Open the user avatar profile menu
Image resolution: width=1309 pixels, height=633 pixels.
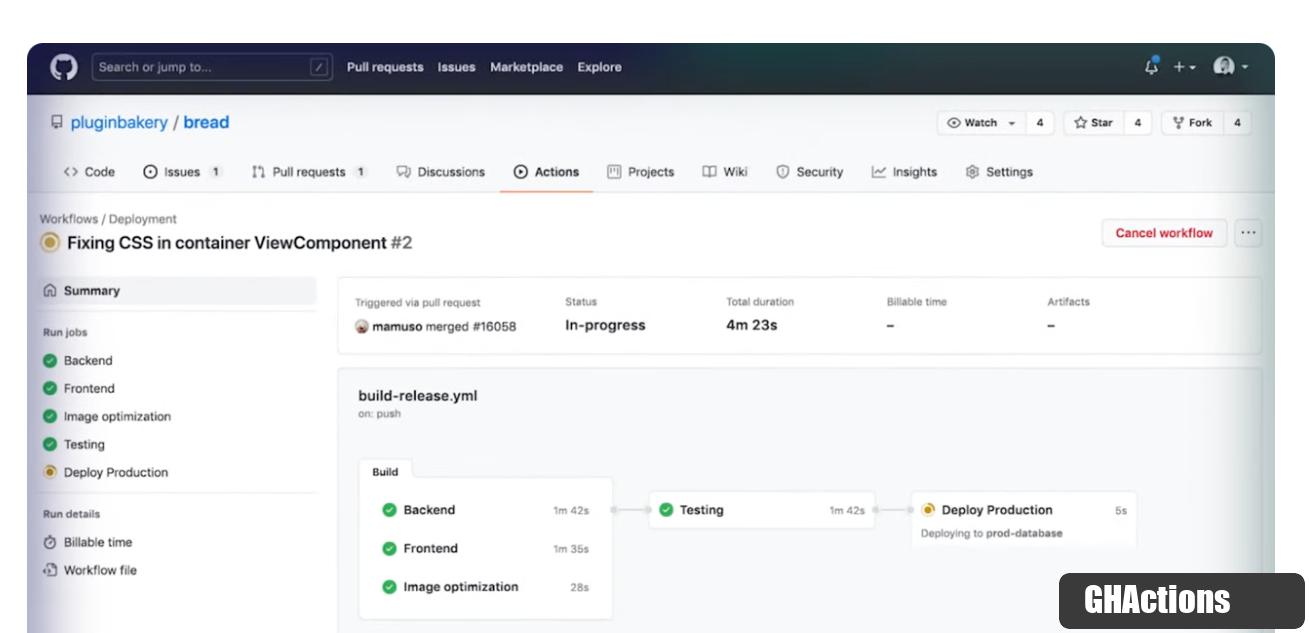tap(1229, 67)
